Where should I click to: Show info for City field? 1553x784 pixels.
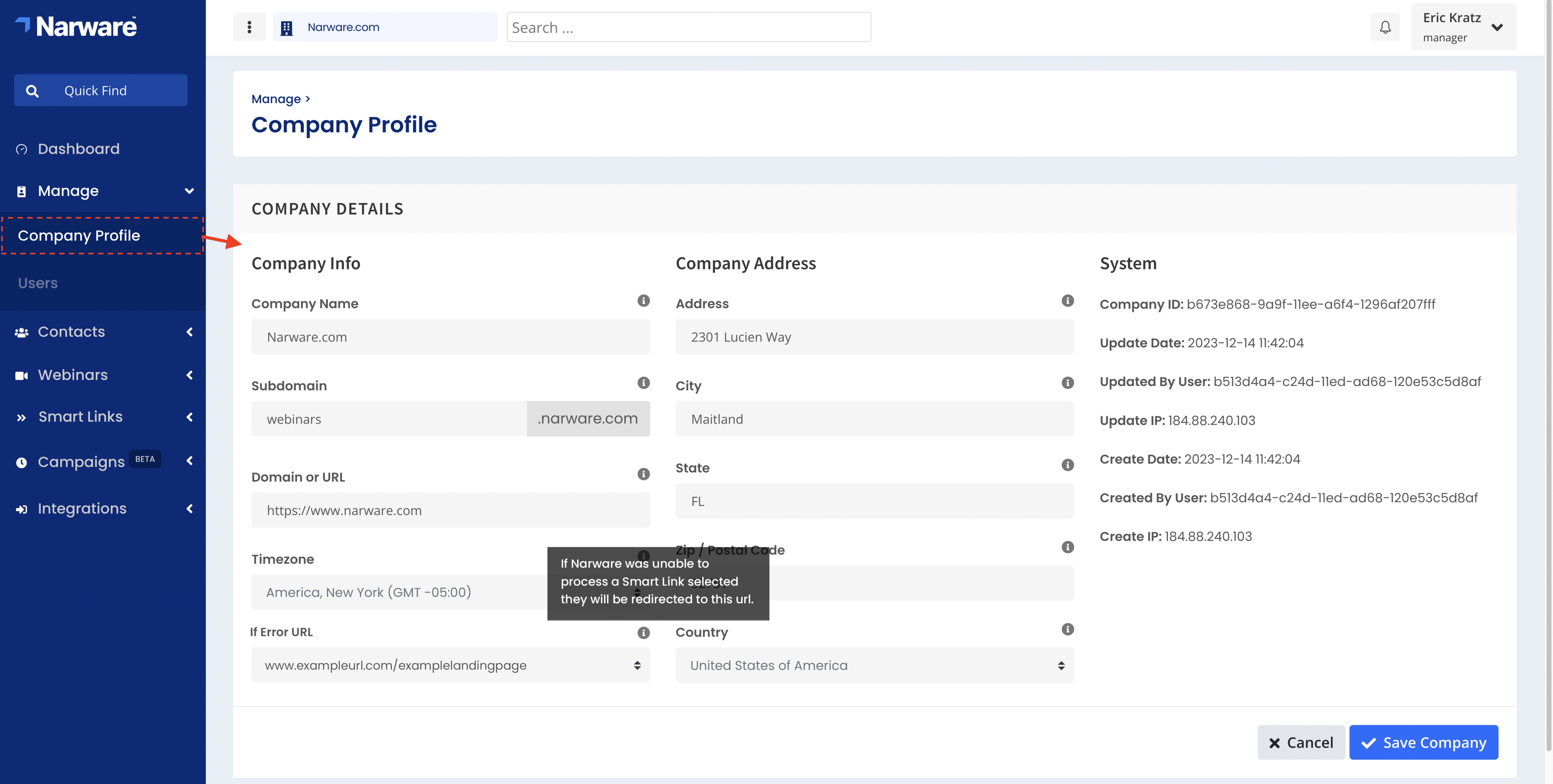coord(1067,382)
